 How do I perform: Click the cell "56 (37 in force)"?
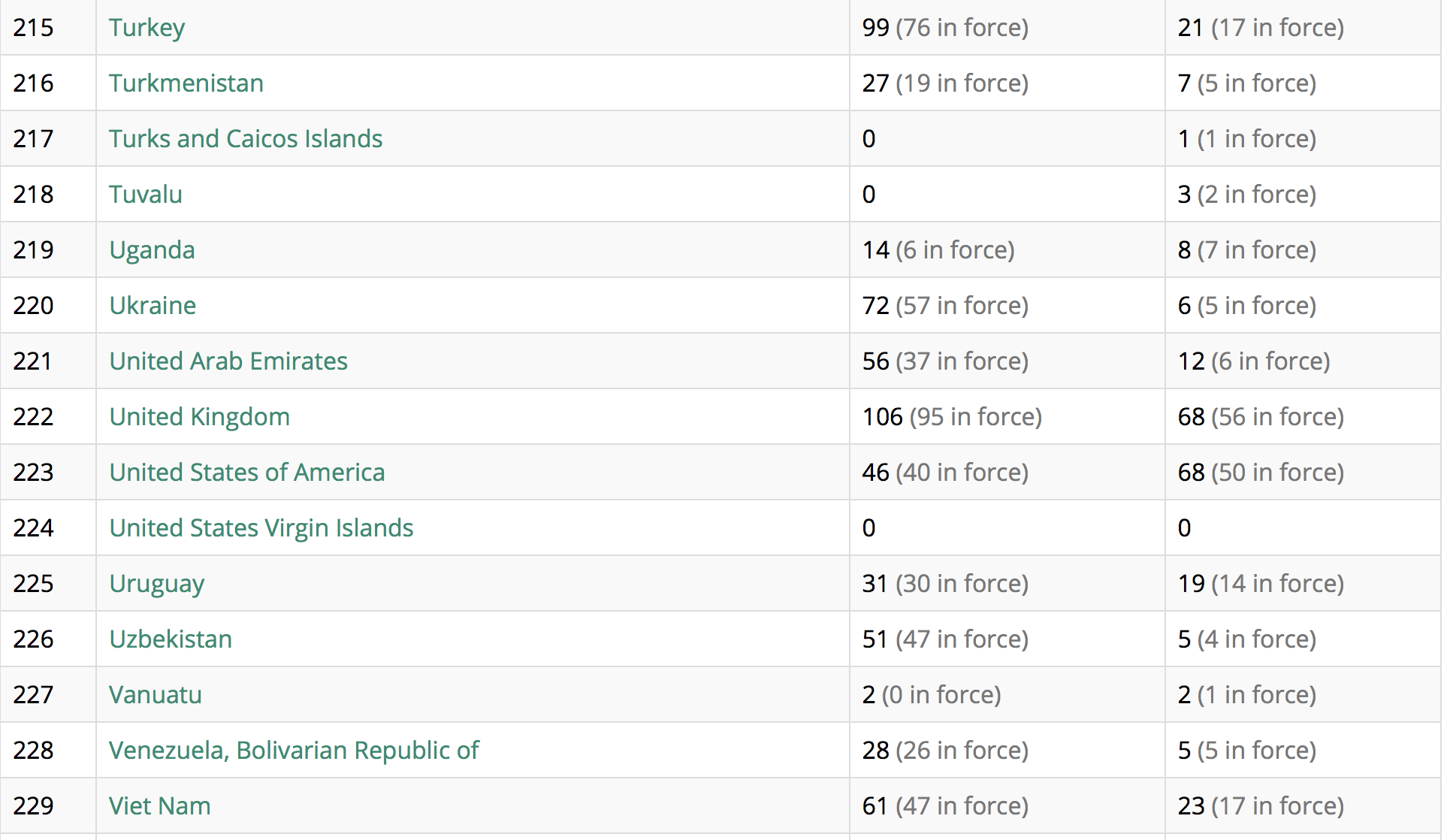coord(1007,361)
